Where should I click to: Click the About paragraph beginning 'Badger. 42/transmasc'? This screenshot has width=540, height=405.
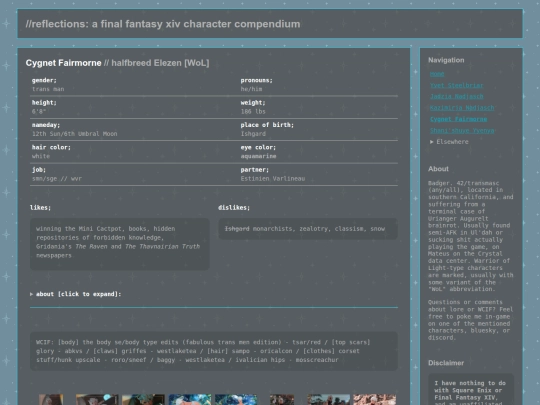pyautogui.click(x=471, y=236)
